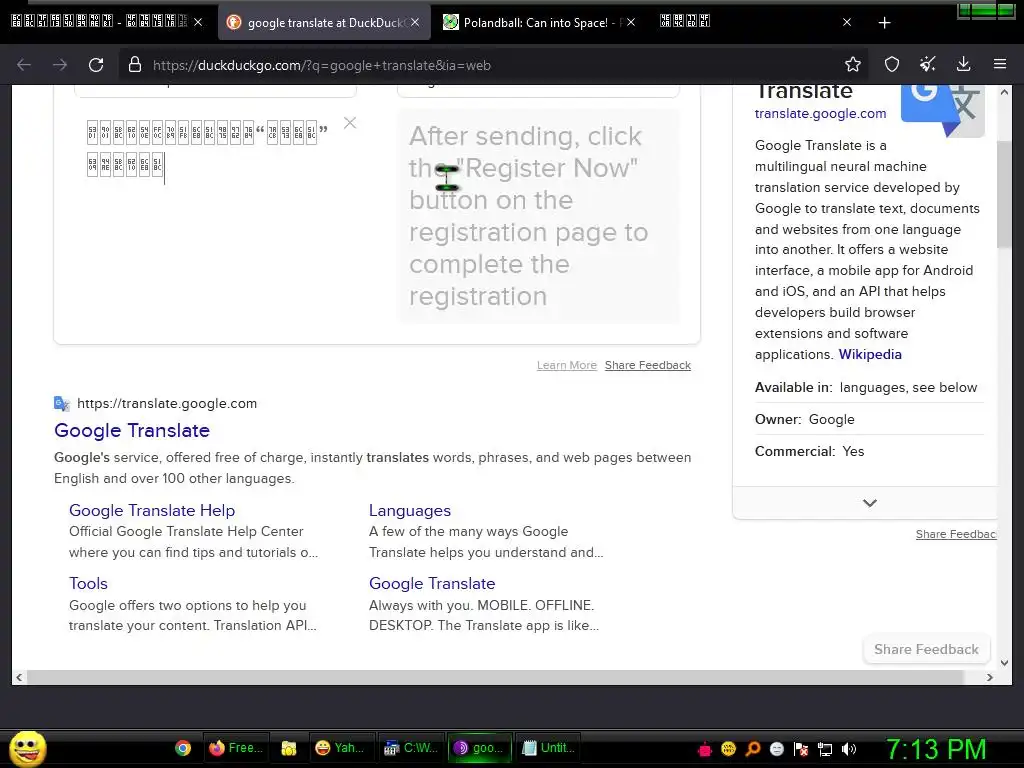Click the 'Owner: Google' row
Image resolution: width=1024 pixels, height=768 pixels.
pos(869,419)
